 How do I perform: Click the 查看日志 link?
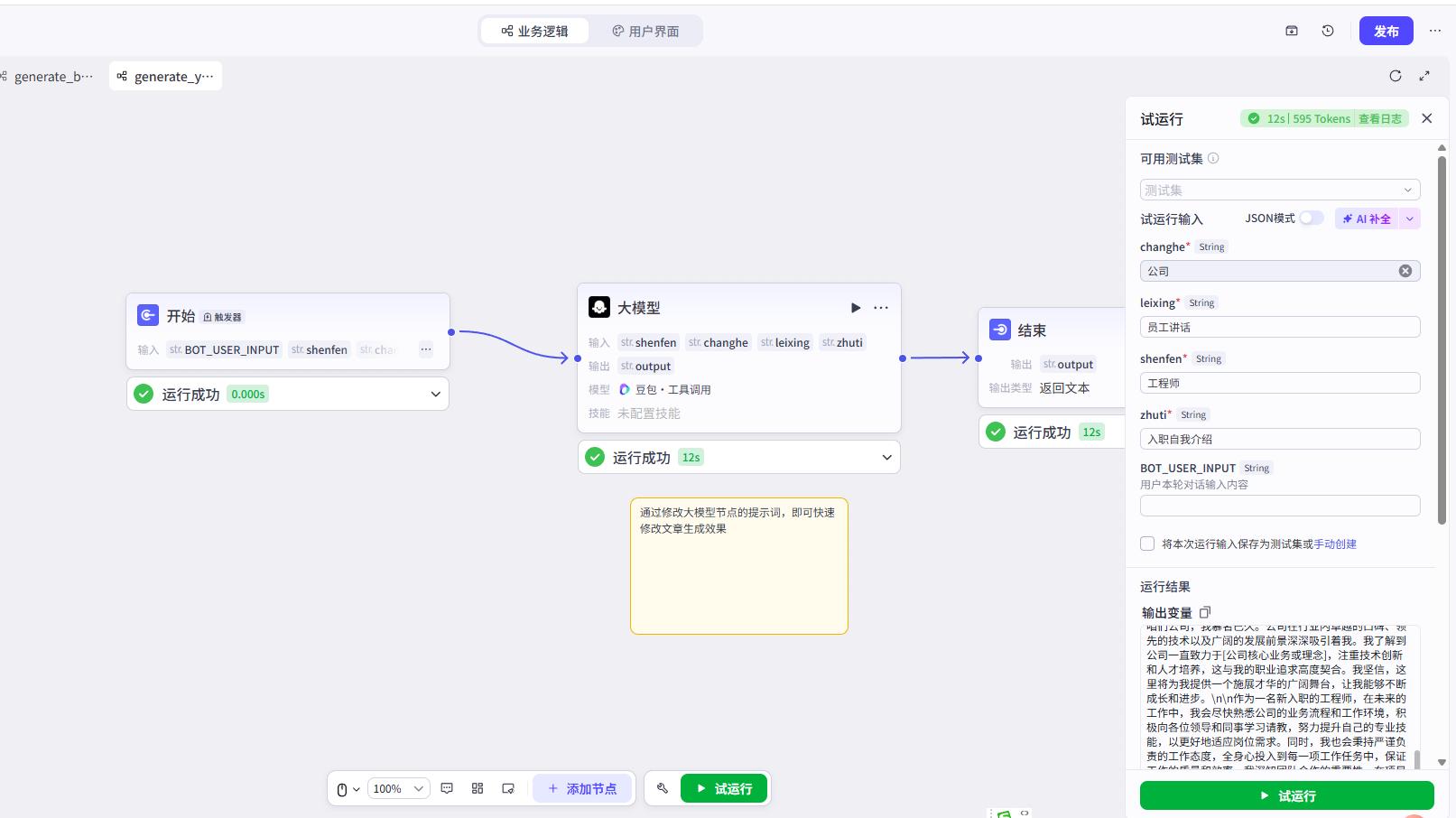1379,118
